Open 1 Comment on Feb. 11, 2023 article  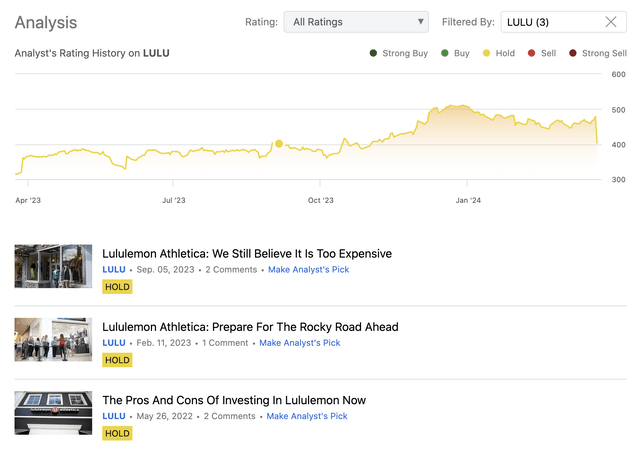click(225, 343)
